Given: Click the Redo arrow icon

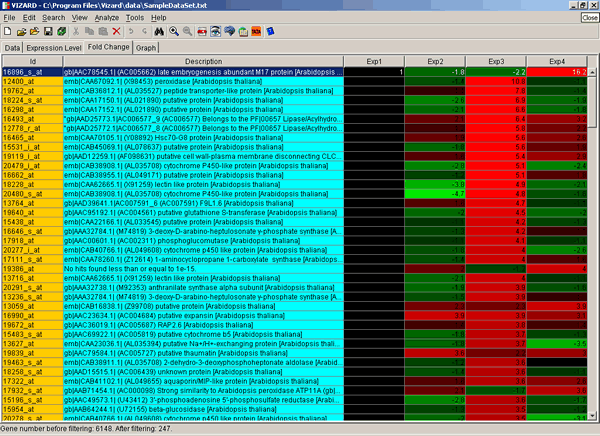Looking at the screenshot, I should [144, 31].
